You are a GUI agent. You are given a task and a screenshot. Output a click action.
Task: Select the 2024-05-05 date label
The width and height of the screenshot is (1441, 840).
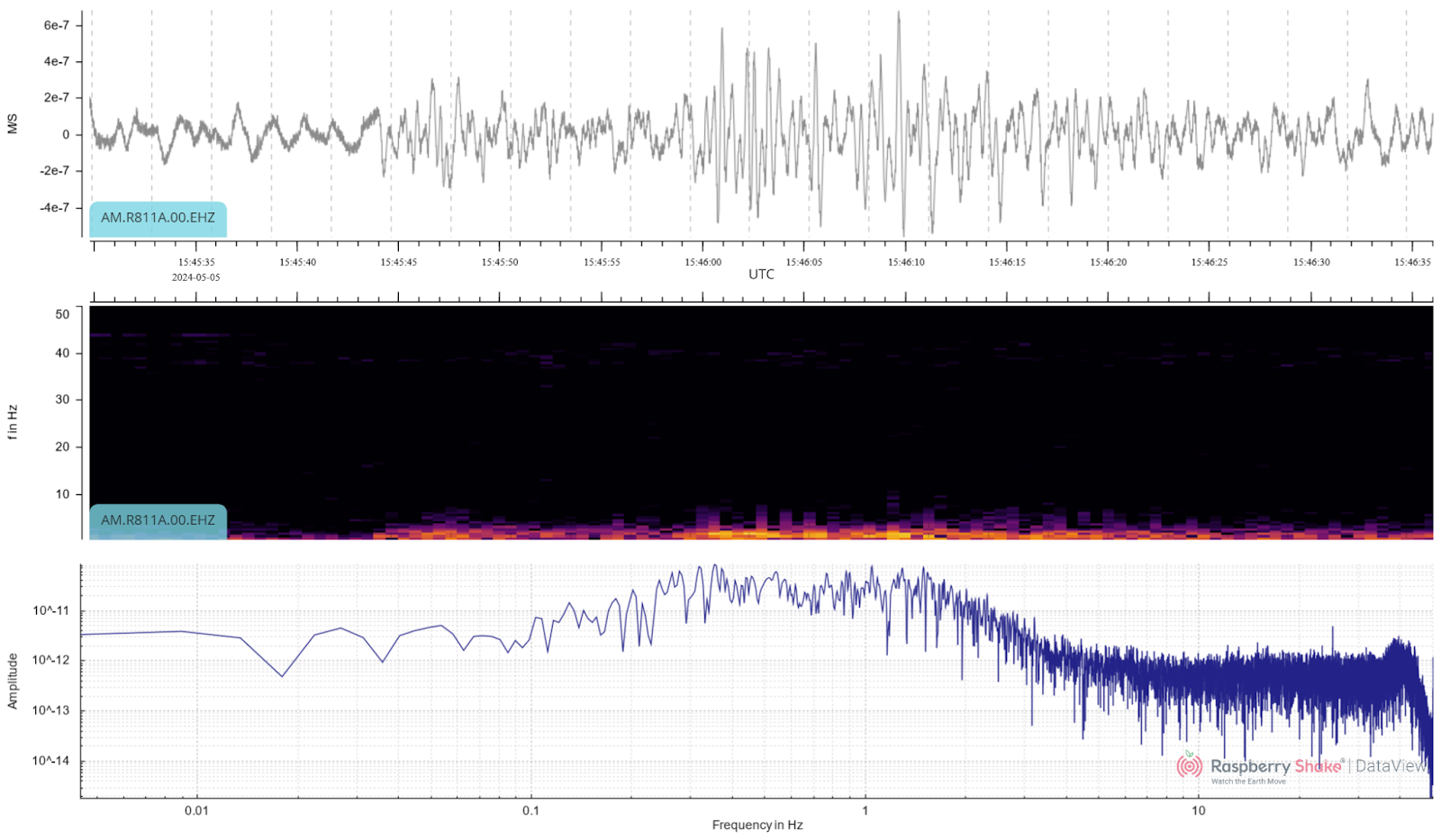pos(195,277)
